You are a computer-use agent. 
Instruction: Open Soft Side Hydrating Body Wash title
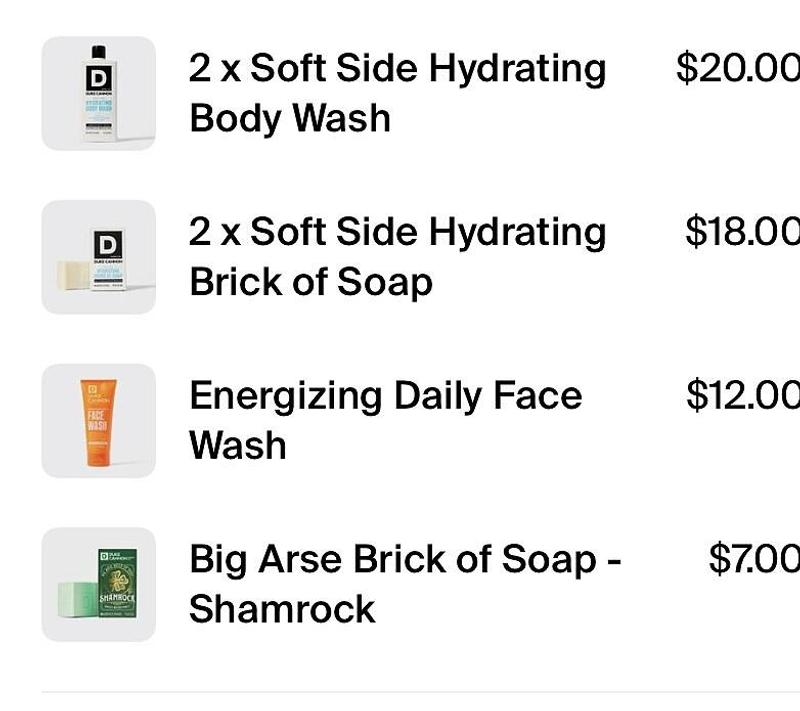coord(397,93)
